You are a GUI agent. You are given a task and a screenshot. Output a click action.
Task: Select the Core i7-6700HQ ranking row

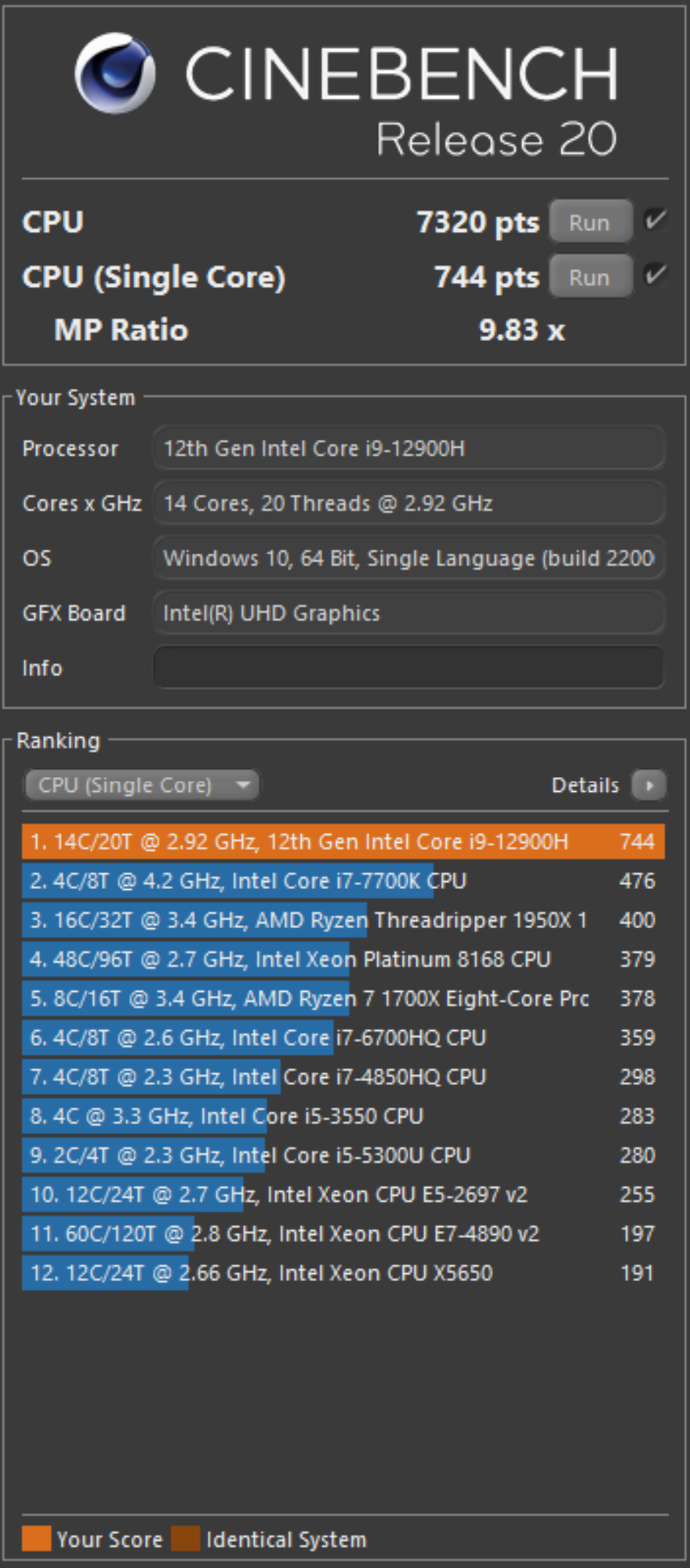[343, 1038]
